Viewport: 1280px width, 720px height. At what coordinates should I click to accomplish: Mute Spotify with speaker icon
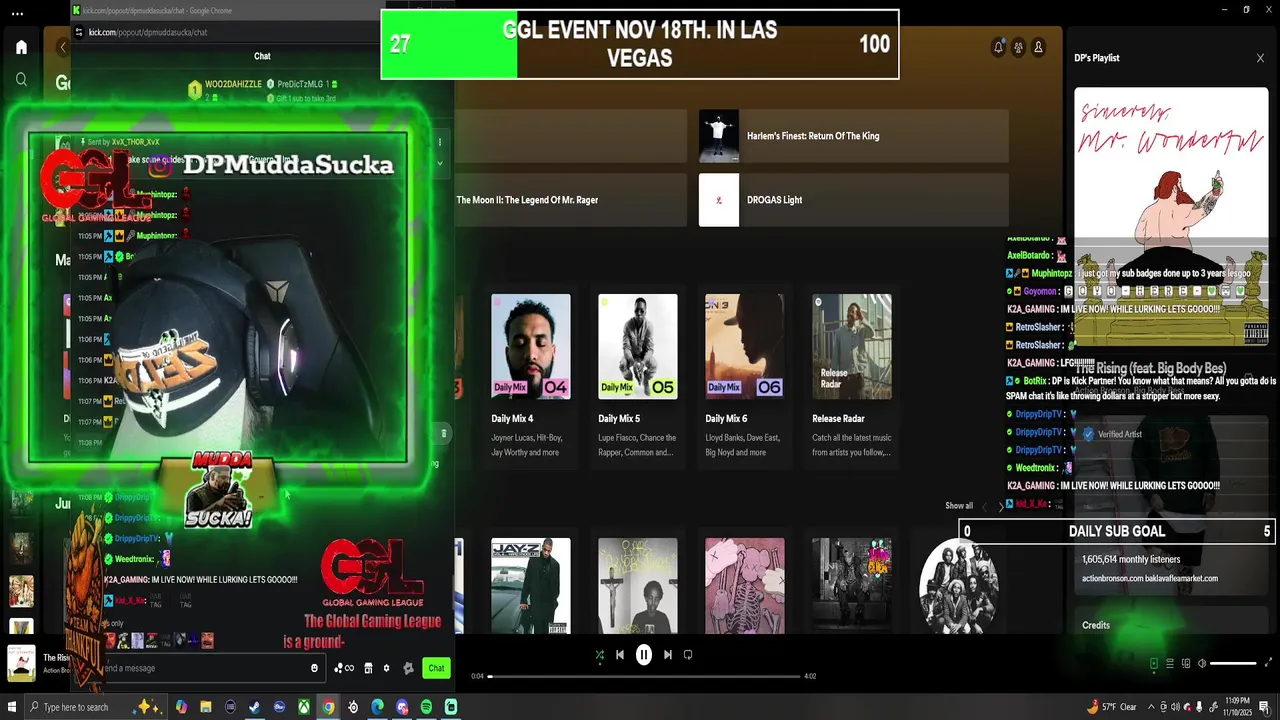(x=1201, y=663)
